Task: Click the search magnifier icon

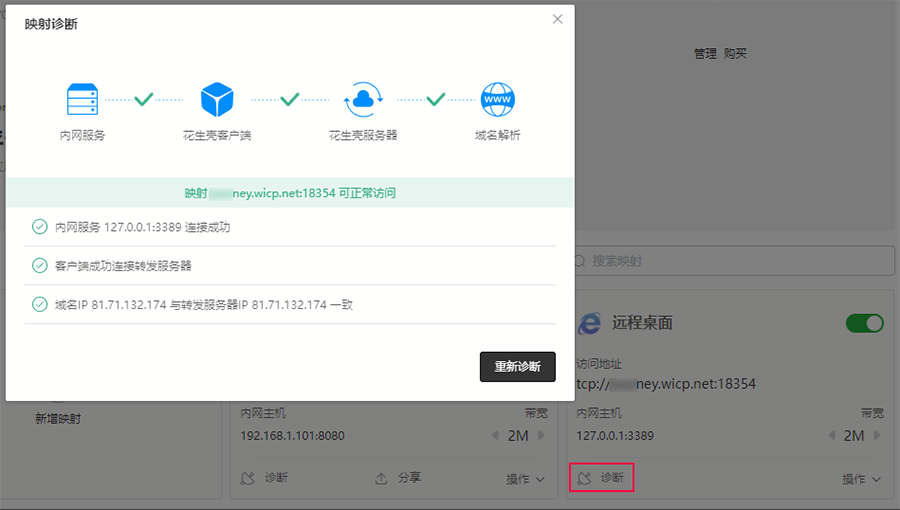Action: [580, 261]
